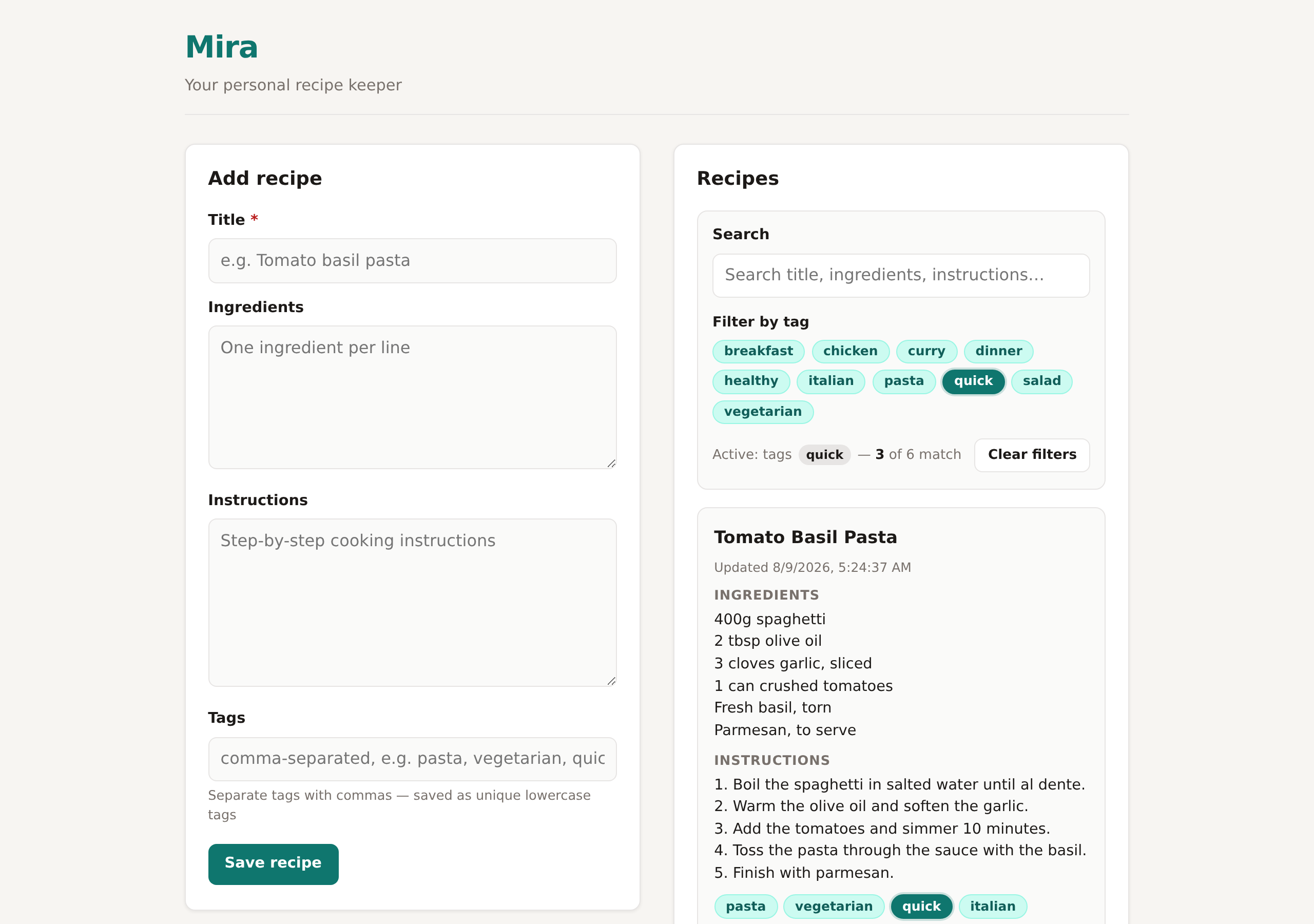Click the '3 of 6 match' text
1314x924 pixels.
[x=917, y=455]
